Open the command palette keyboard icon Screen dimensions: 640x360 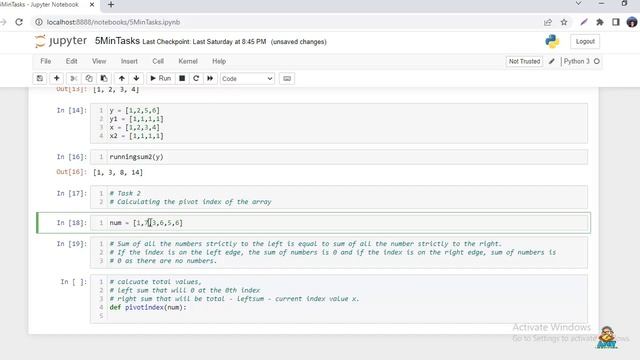287,78
